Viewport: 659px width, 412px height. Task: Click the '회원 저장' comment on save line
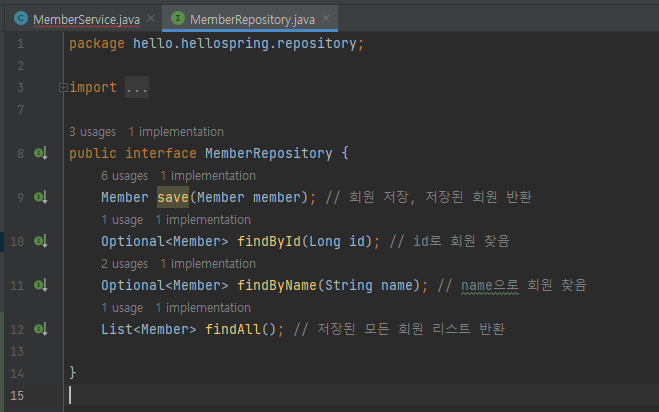pyautogui.click(x=378, y=197)
